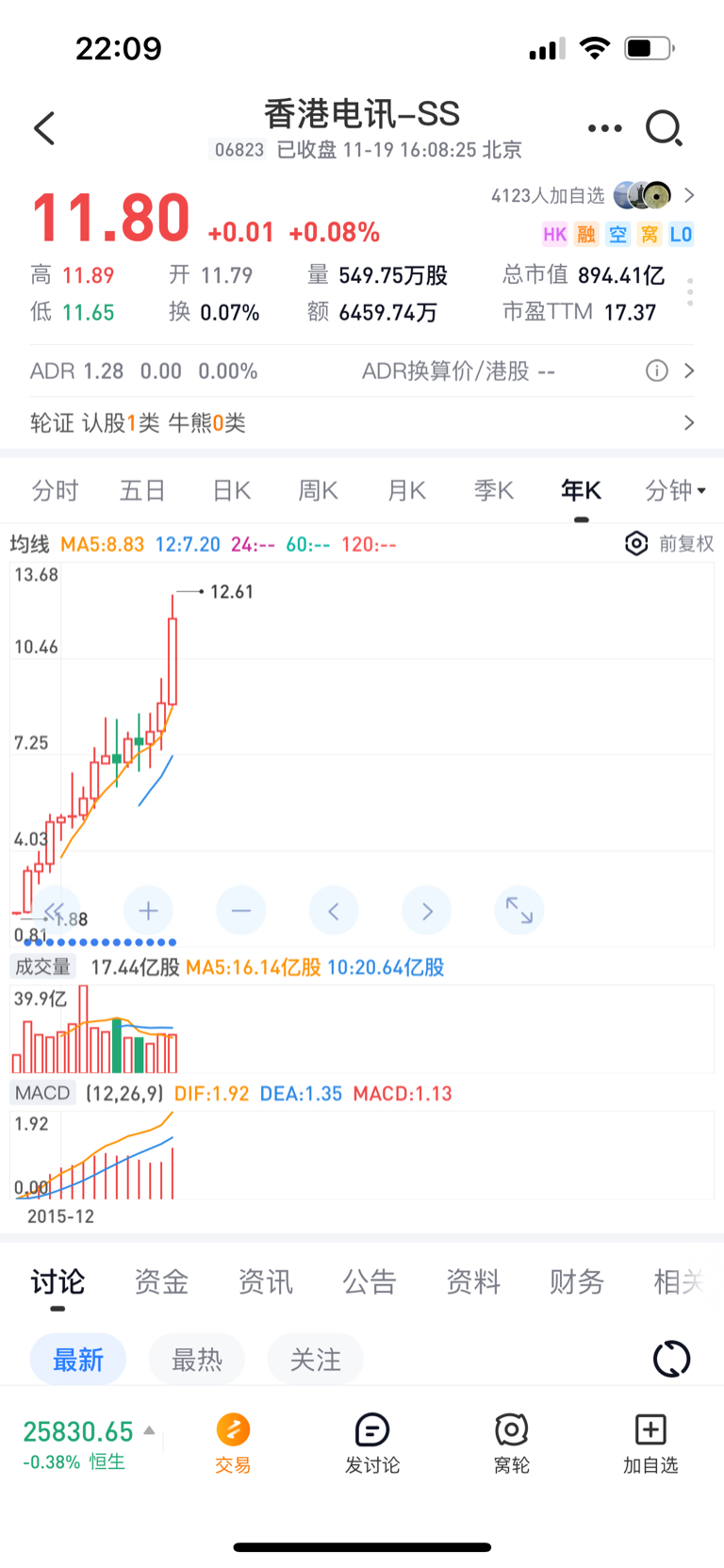Open the 讨论 section tab
The image size is (724, 1568).
click(x=58, y=1281)
